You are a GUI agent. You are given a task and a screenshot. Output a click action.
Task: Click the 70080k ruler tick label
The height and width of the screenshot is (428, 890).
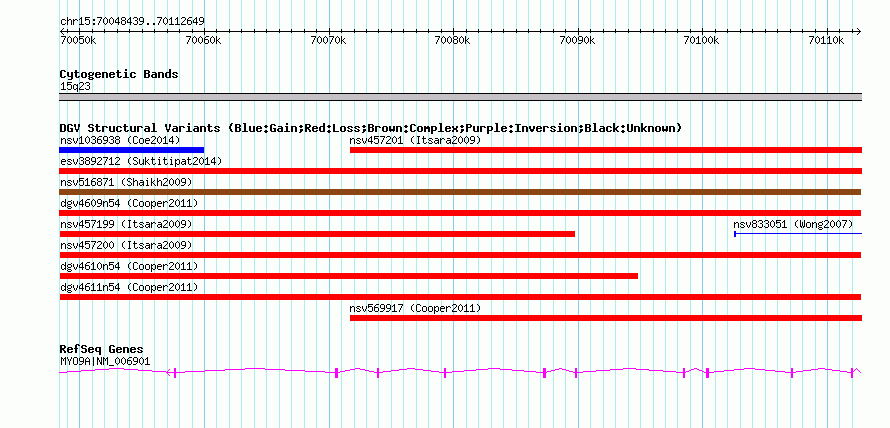click(452, 40)
